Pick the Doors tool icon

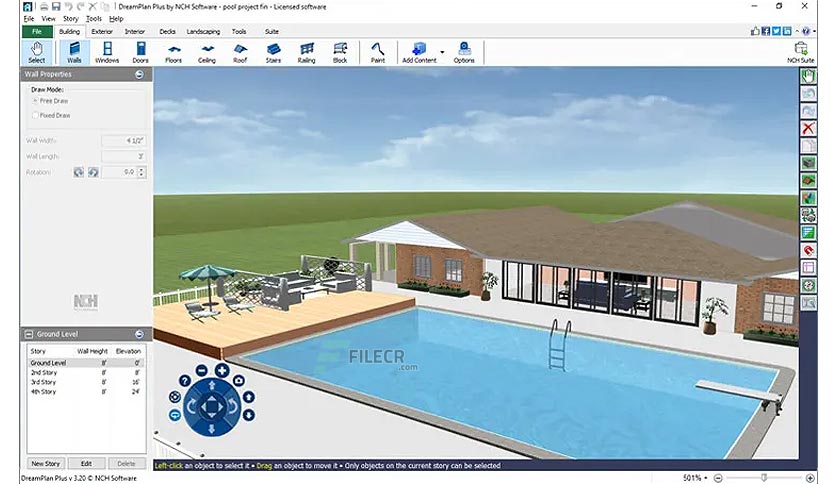pos(140,52)
